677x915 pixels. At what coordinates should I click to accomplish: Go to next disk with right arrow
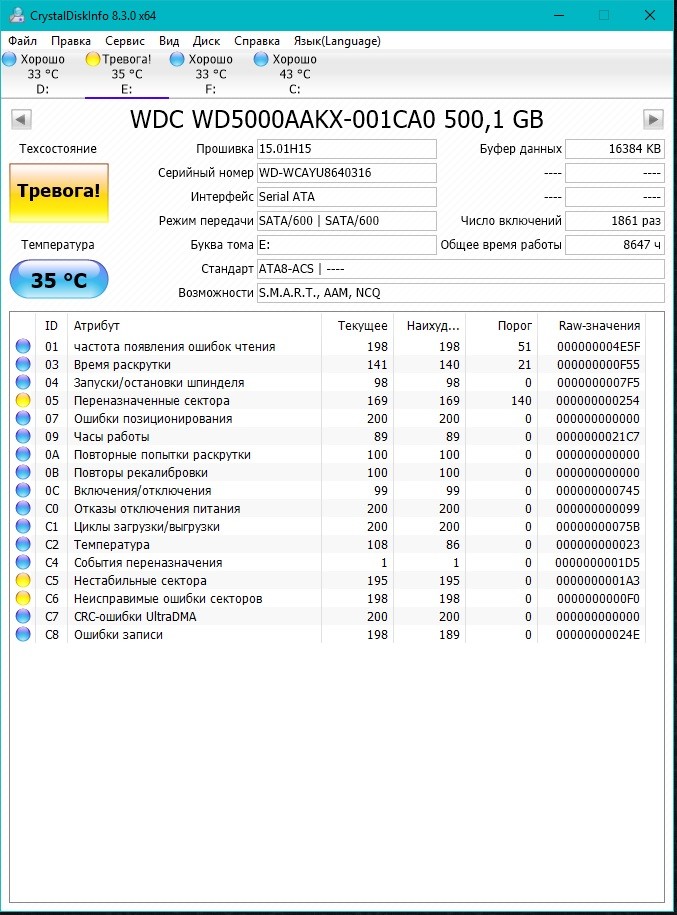(653, 120)
